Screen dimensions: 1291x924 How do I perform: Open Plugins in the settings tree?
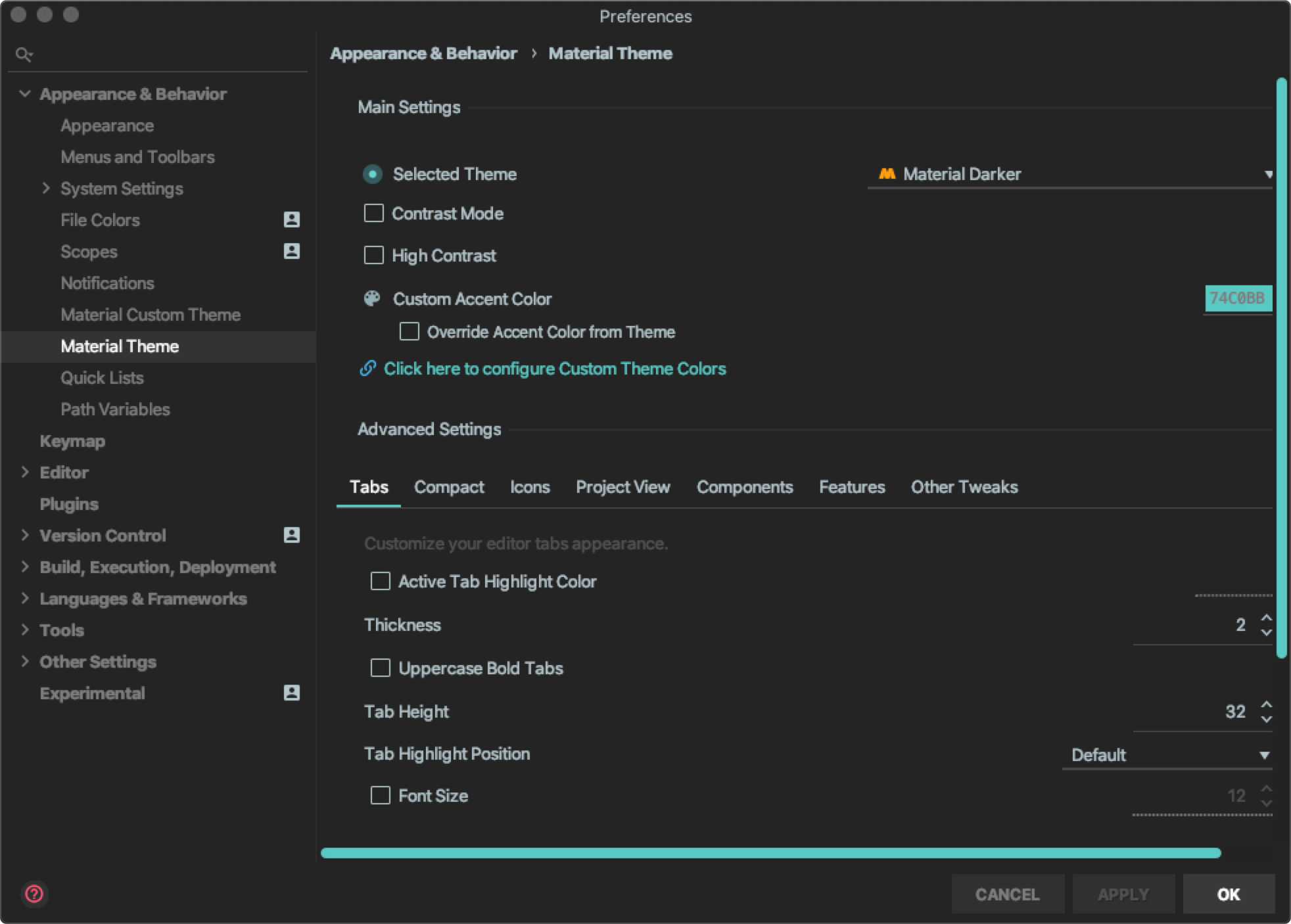(69, 504)
